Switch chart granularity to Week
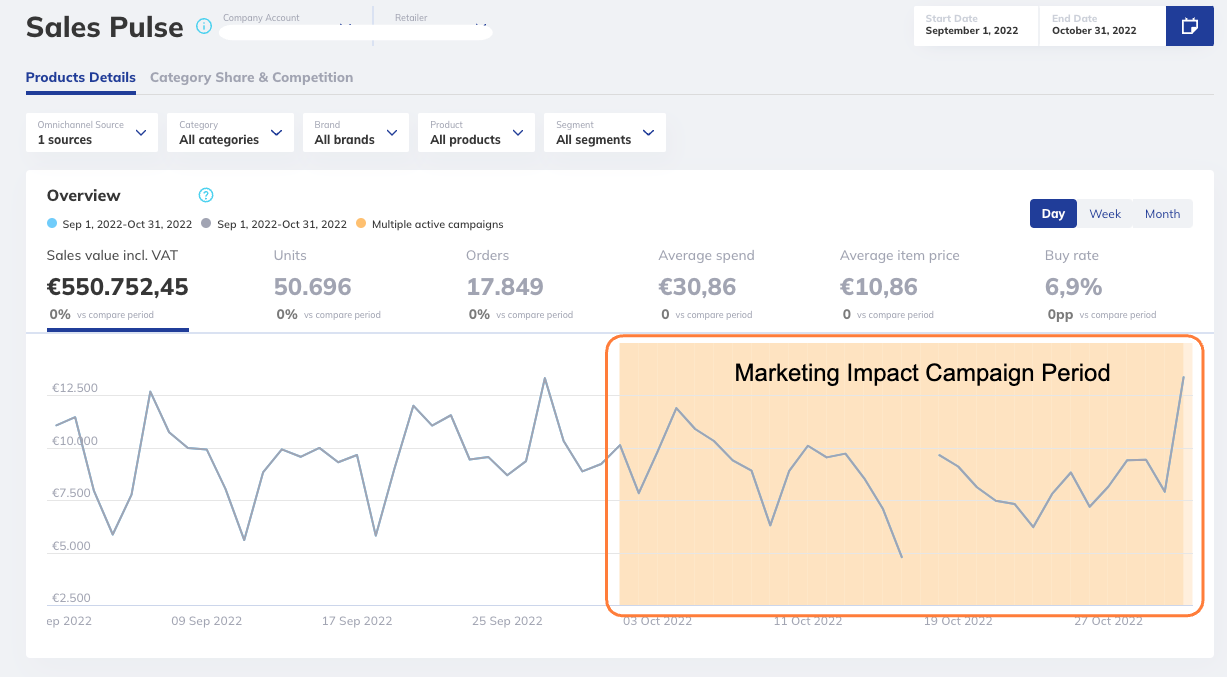 1105,214
